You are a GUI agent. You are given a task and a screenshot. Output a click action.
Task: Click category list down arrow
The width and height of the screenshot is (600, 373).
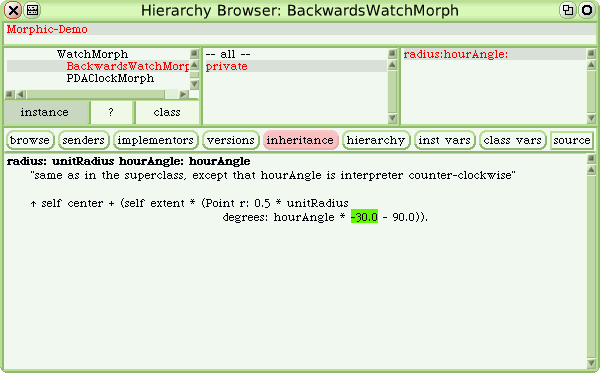[392, 118]
